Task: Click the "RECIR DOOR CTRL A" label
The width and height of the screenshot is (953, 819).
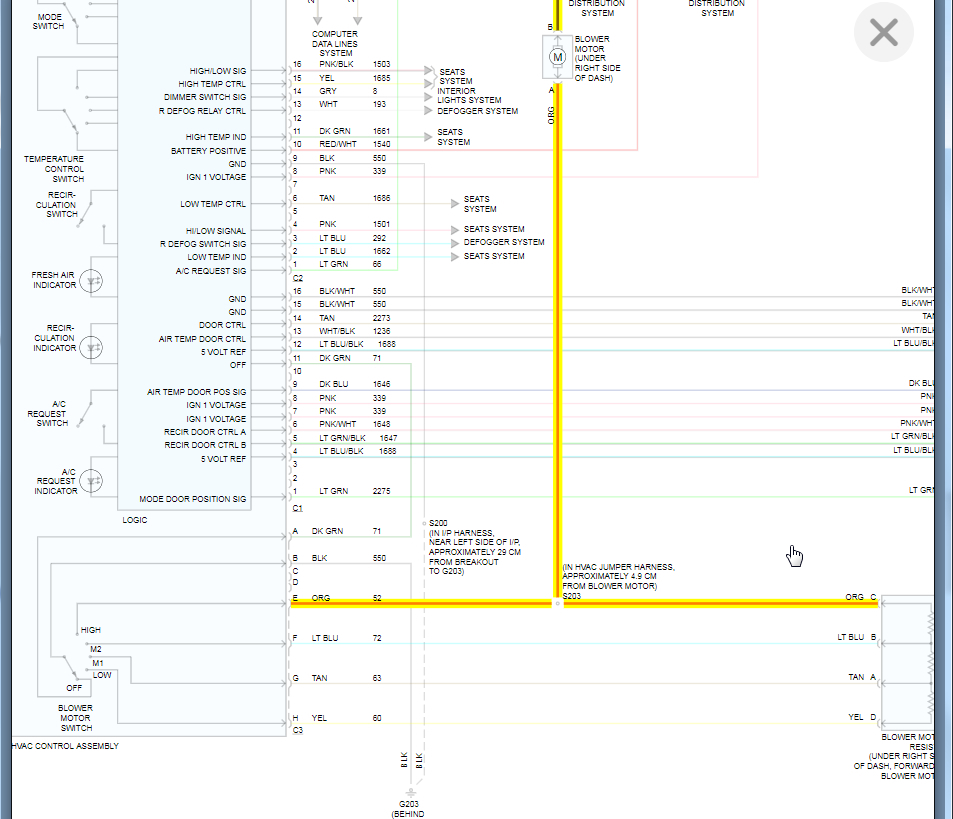Action: click(205, 432)
